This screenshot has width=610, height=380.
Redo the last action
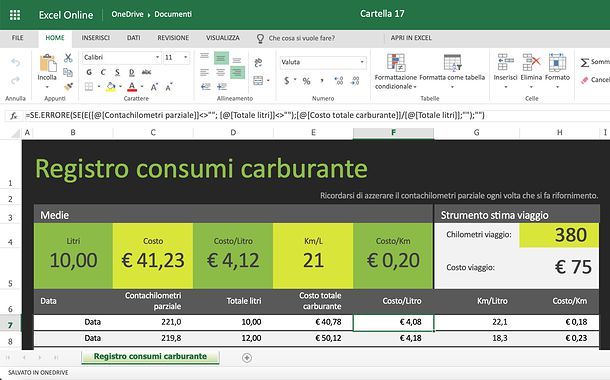tap(16, 81)
